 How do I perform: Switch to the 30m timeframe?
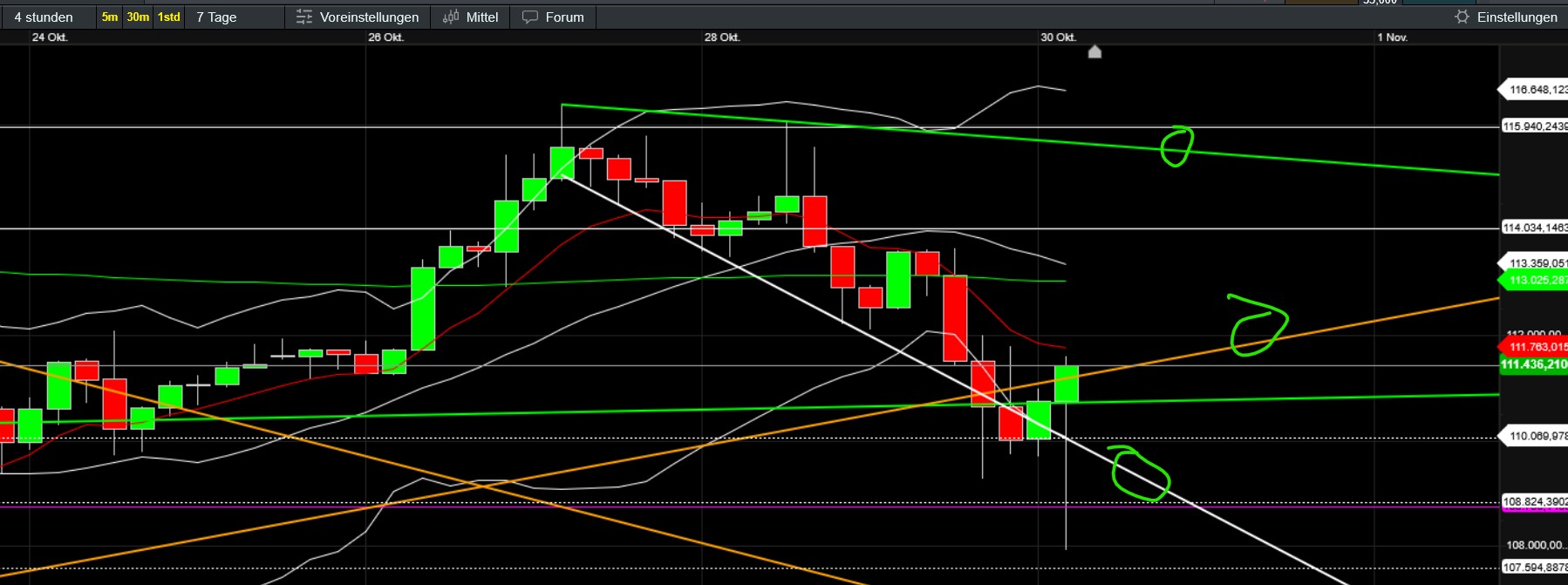click(x=138, y=17)
